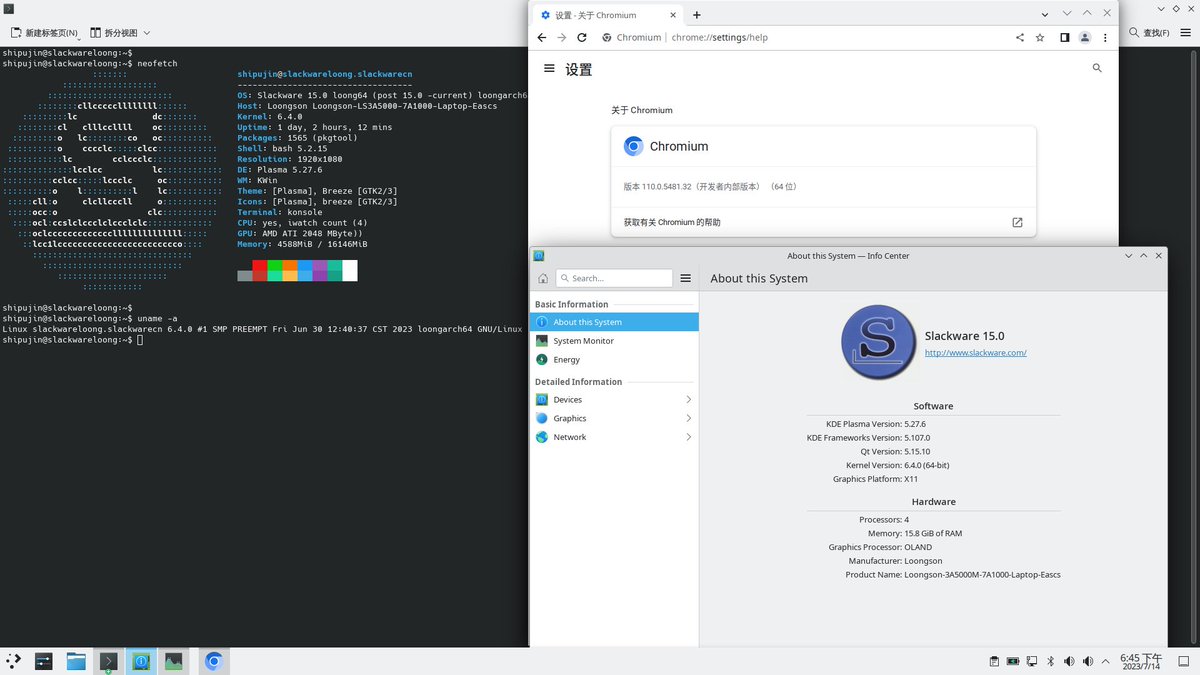Viewport: 1200px width, 675px height.
Task: Click the KDE Plasma Version 5.27.6 value
Action: click(x=915, y=424)
